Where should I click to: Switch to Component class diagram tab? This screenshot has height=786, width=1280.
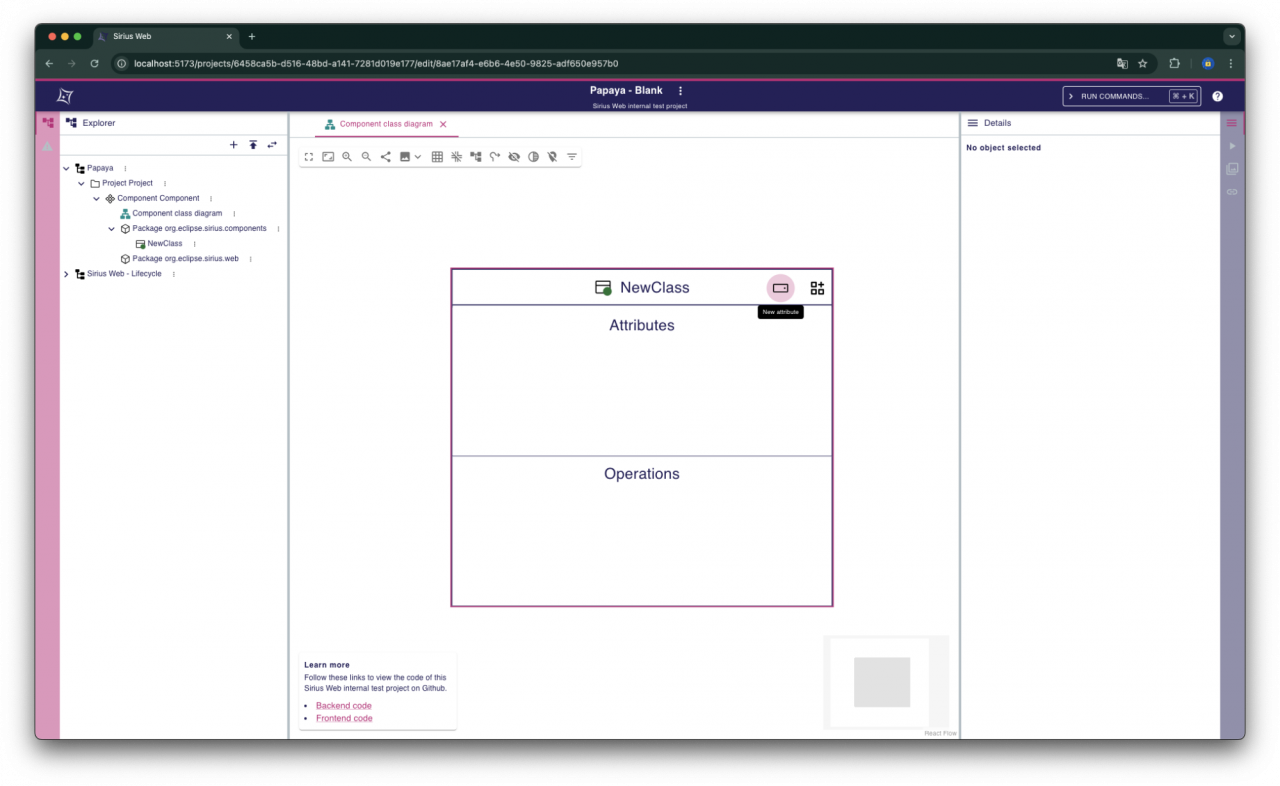tap(386, 124)
